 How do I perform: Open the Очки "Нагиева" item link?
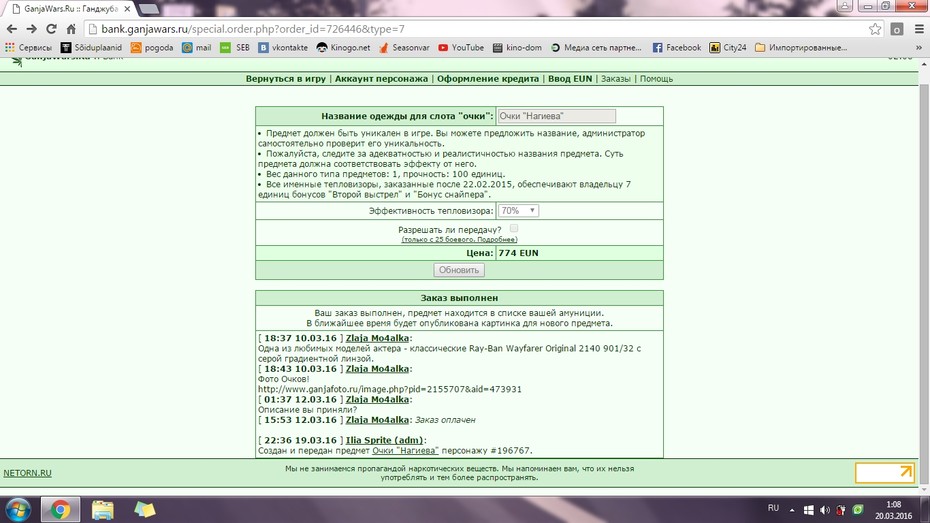[405, 451]
